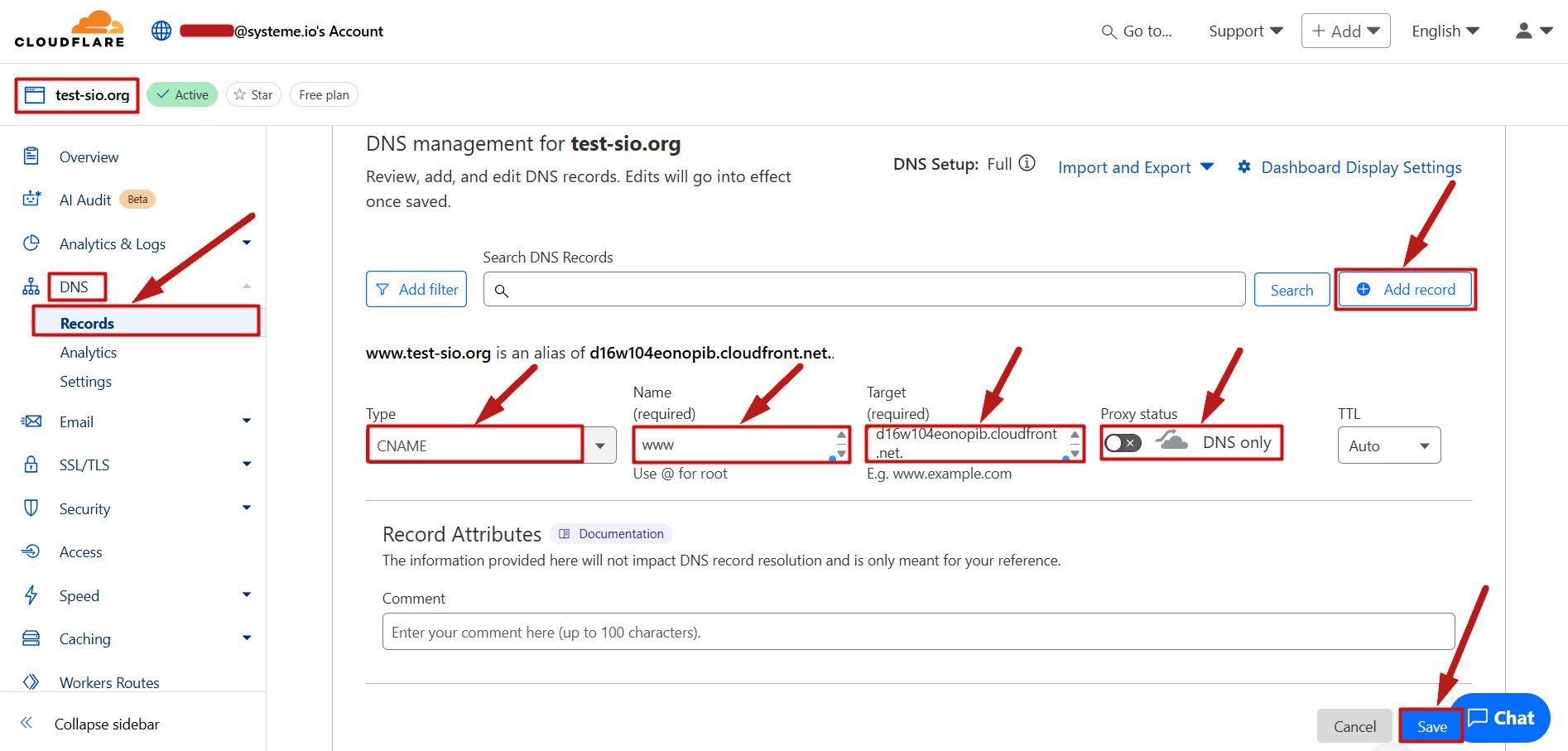Click the Overview clipboard icon
The width and height of the screenshot is (1568, 751).
pyautogui.click(x=31, y=156)
